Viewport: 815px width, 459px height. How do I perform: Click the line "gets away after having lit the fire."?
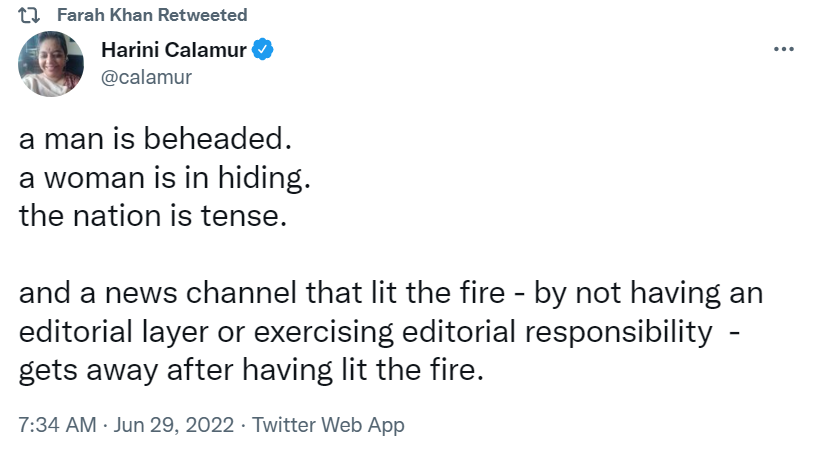click(x=251, y=370)
